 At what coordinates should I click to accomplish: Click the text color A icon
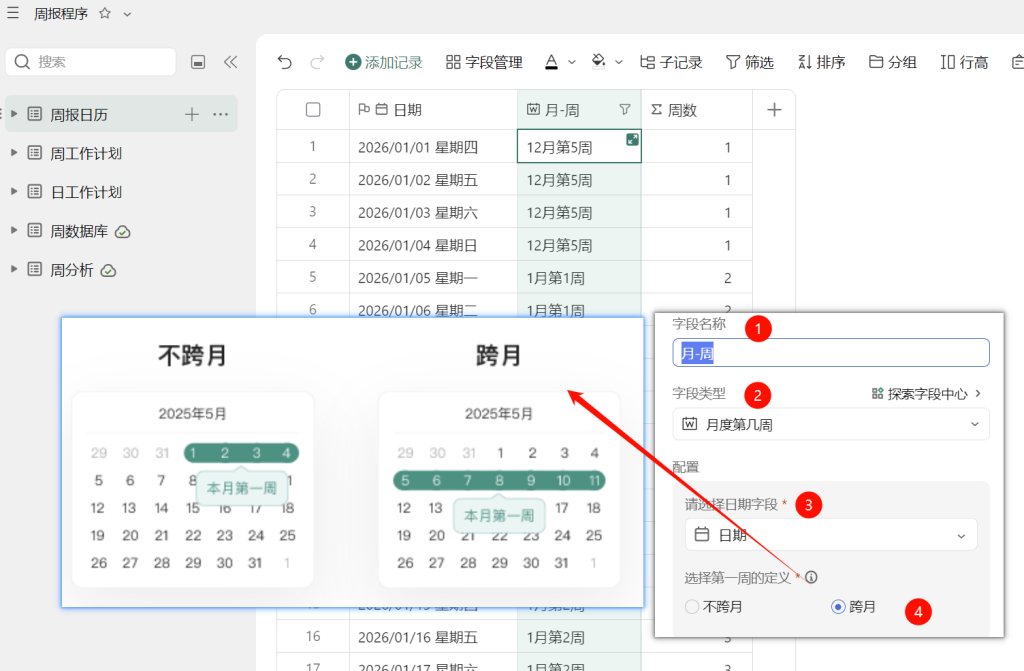tap(552, 62)
